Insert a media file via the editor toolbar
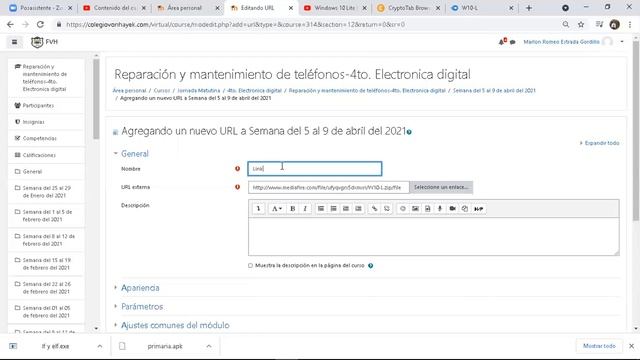Screen dimensions: 640x360 click(427, 209)
